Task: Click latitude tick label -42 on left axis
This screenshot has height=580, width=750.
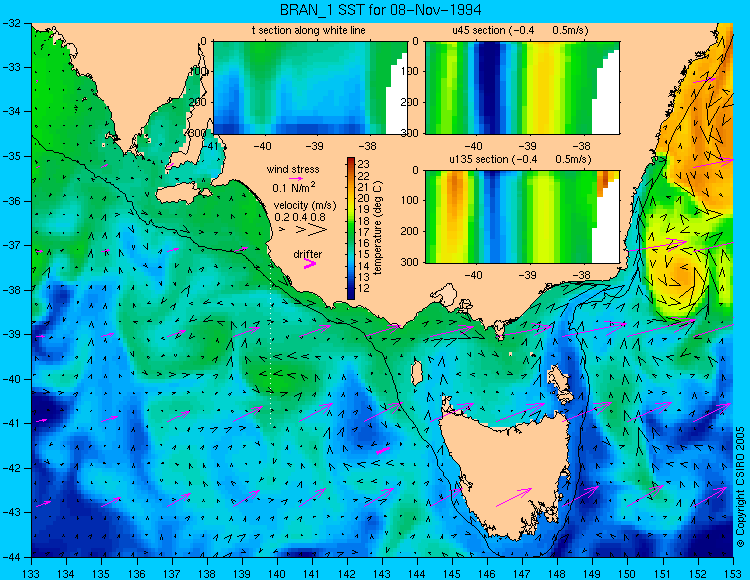Action: tap(11, 468)
